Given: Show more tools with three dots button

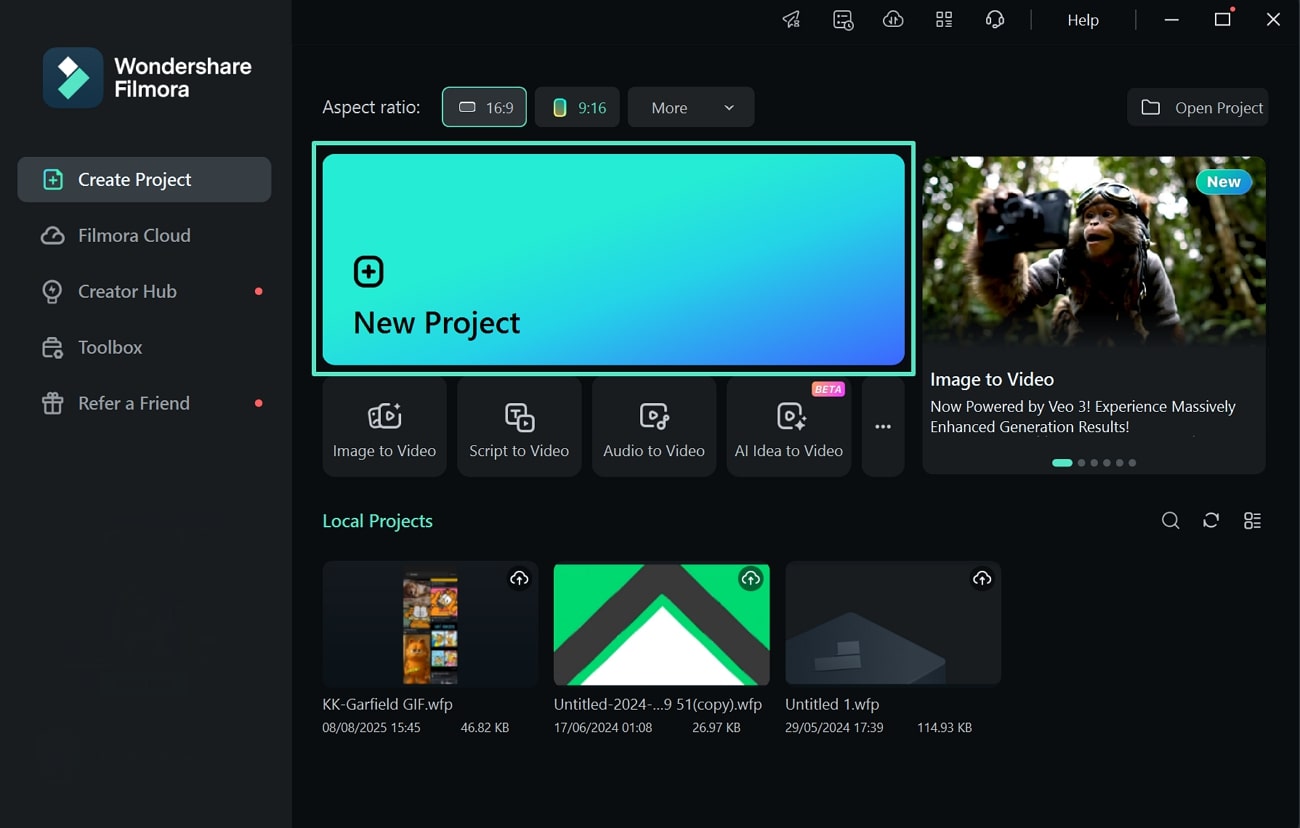Looking at the screenshot, I should (883, 427).
